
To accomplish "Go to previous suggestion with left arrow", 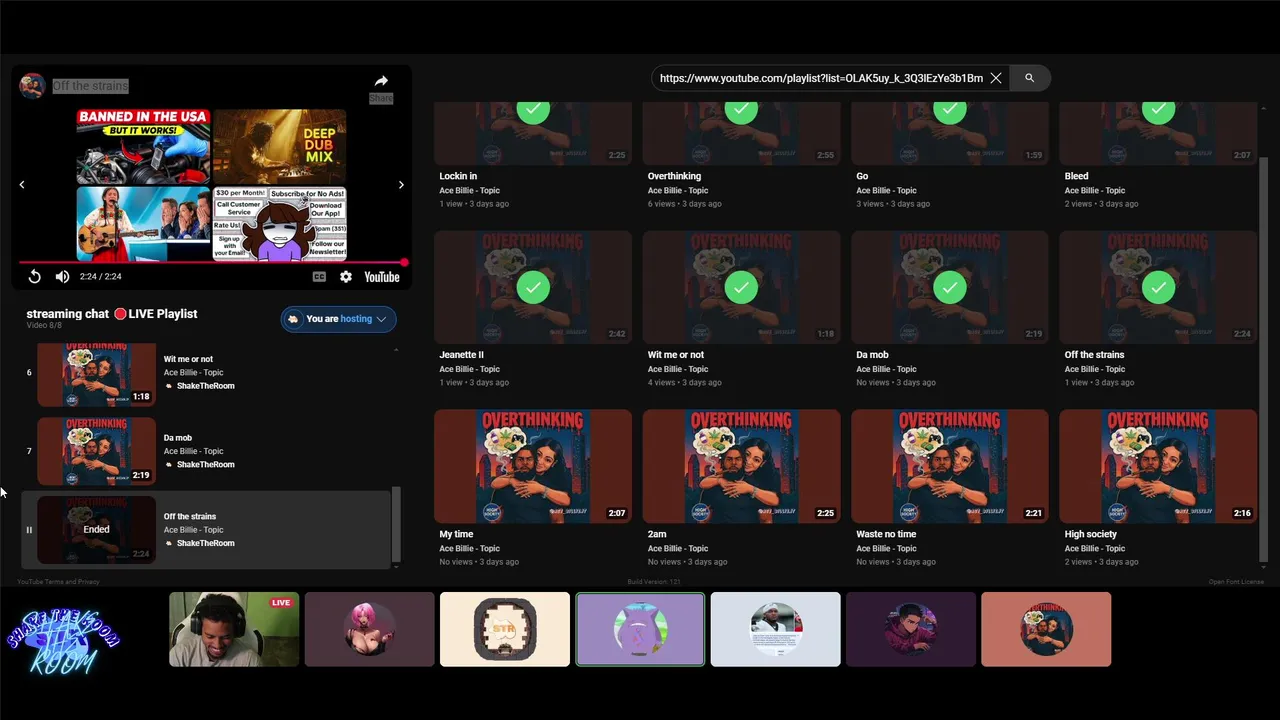I will point(22,185).
